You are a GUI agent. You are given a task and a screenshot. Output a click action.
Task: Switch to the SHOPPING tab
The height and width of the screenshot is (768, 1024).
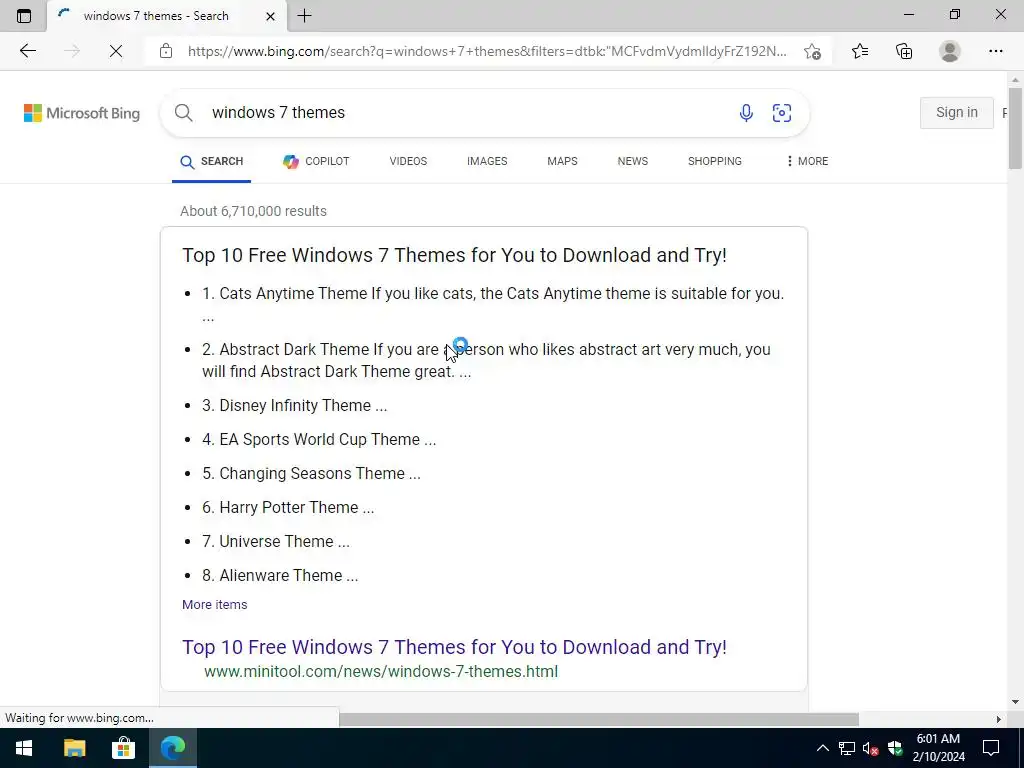tap(714, 161)
